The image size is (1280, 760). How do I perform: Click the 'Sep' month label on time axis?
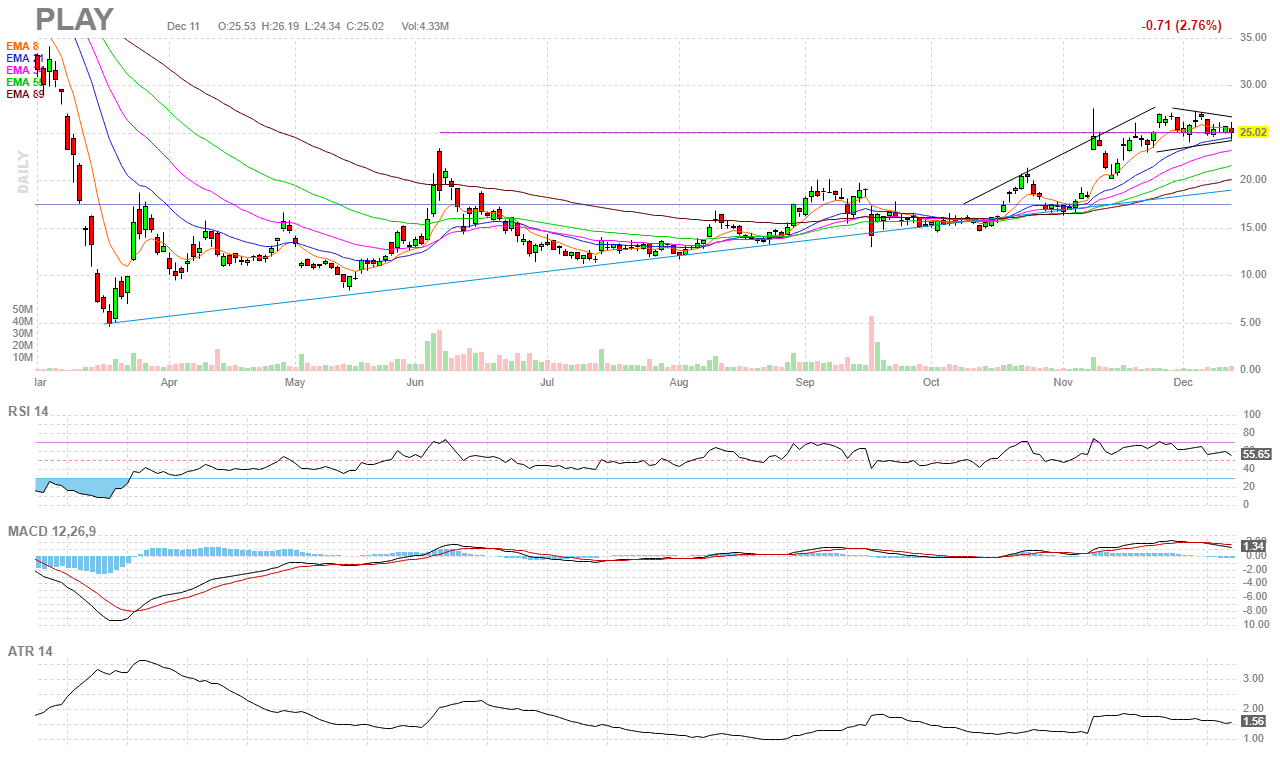coord(805,383)
